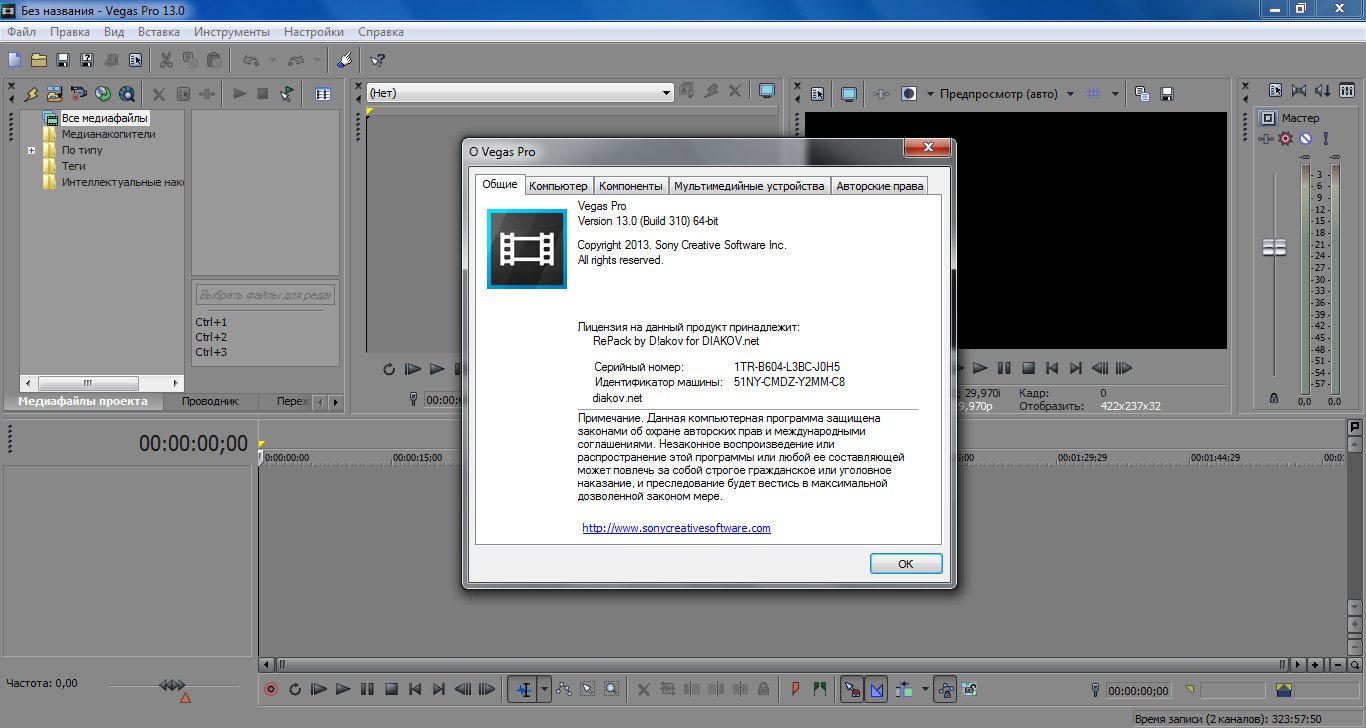Toggle the Auto Ripple button

(905, 689)
